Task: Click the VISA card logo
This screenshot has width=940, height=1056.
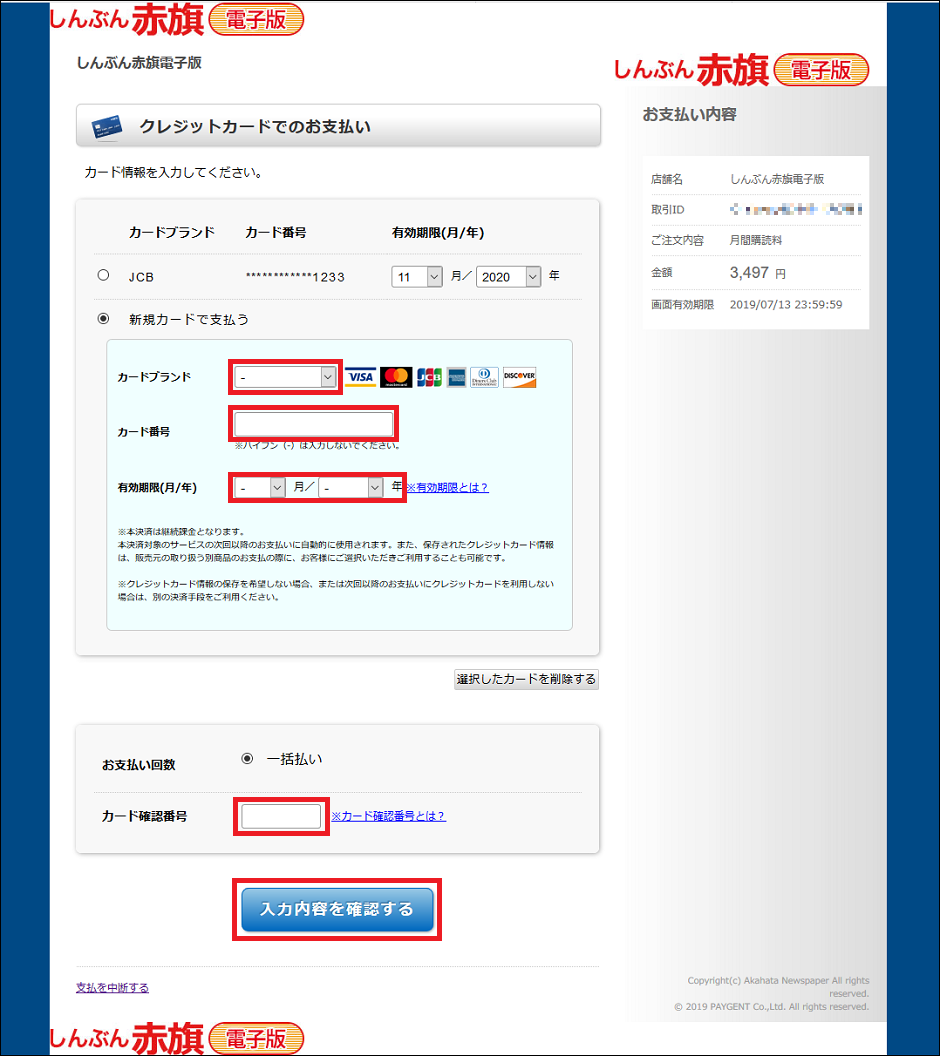Action: click(360, 377)
